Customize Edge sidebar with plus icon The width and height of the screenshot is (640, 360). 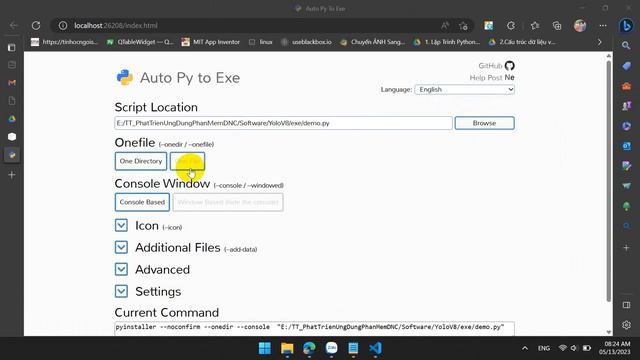[x=627, y=247]
